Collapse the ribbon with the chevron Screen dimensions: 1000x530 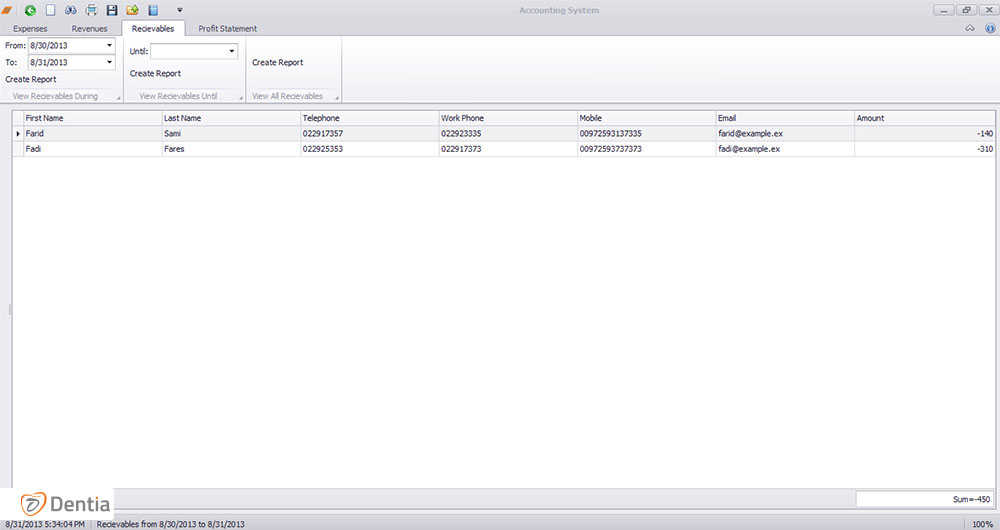(970, 29)
